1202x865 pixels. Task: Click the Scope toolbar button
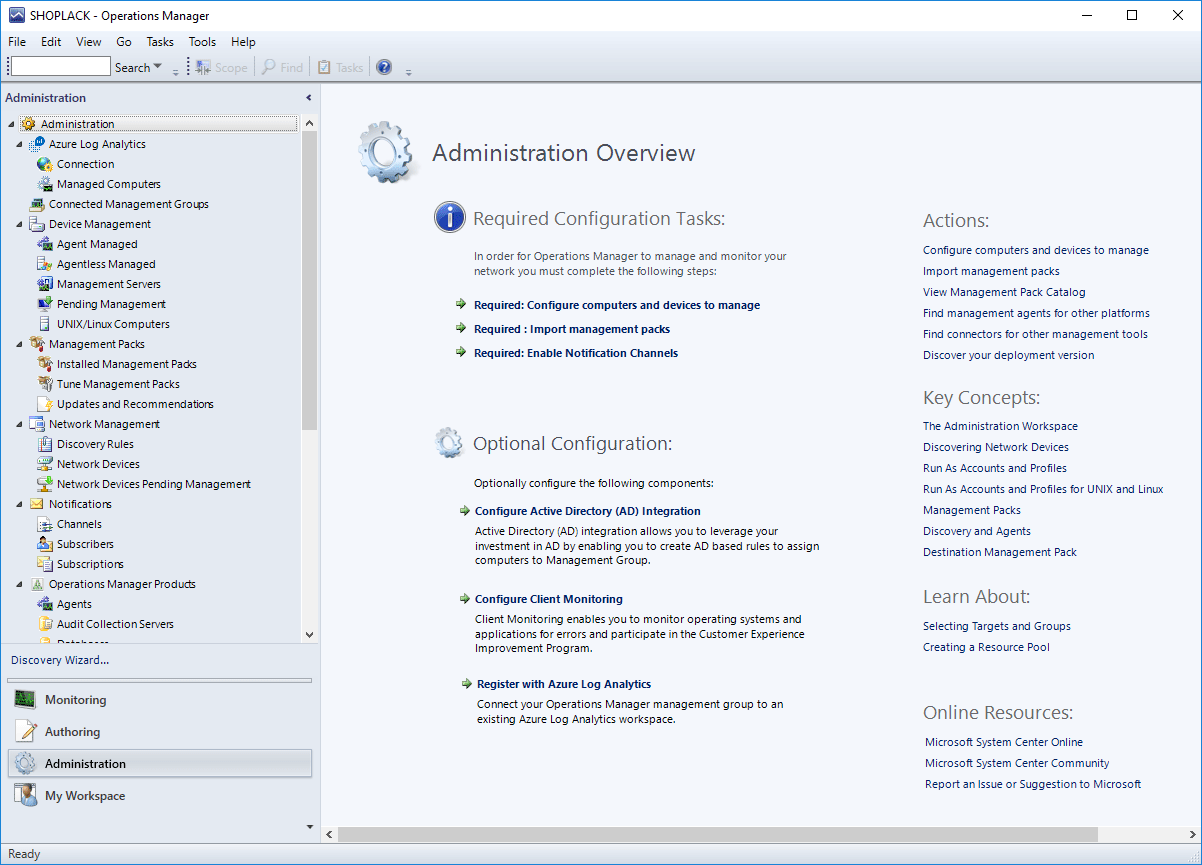pos(221,67)
